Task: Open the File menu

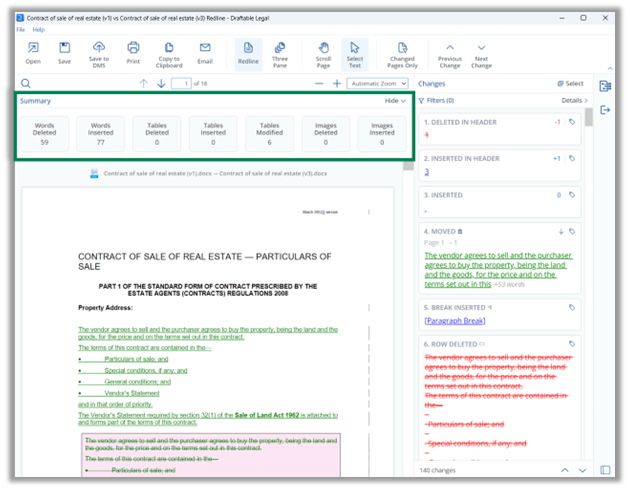Action: (20, 30)
